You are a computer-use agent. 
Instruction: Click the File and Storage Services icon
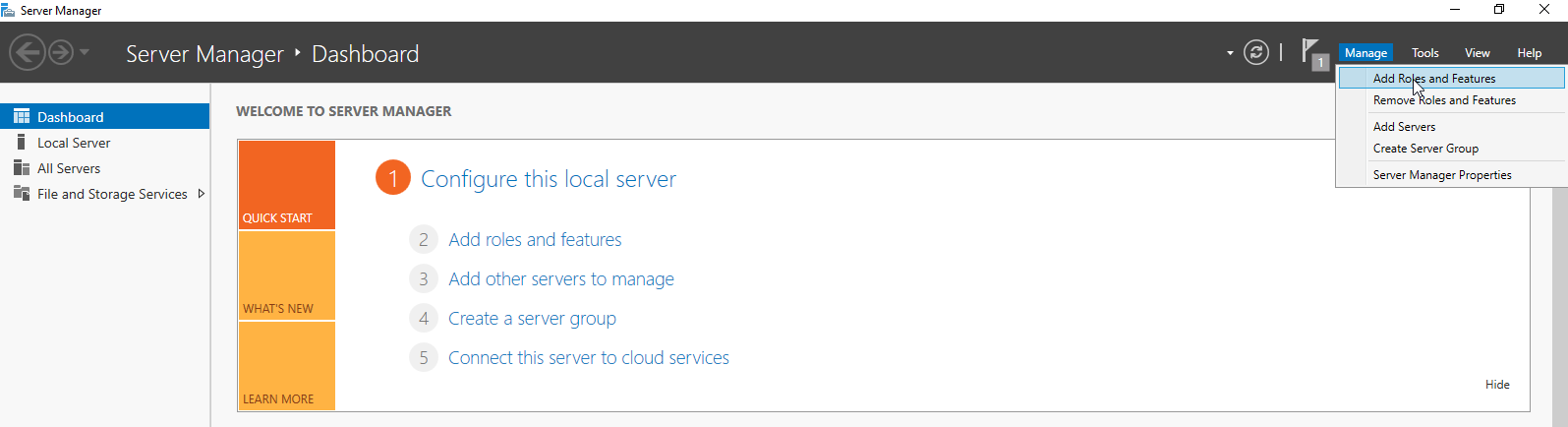pos(22,193)
